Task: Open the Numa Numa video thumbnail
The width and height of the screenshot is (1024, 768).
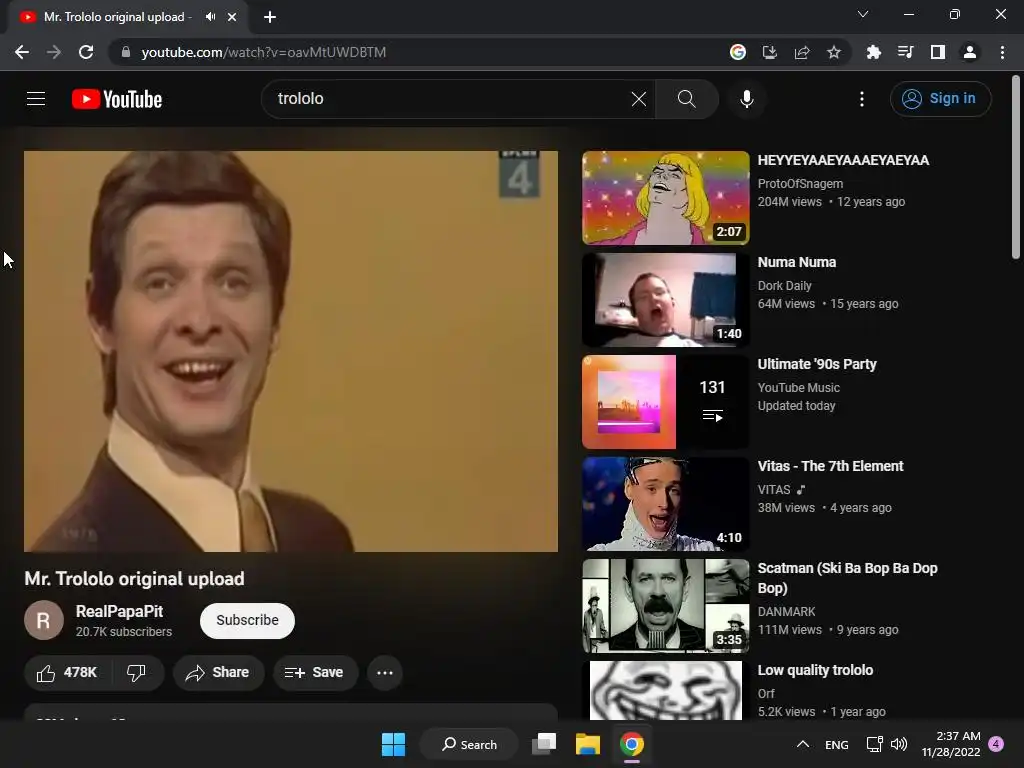Action: pyautogui.click(x=665, y=300)
